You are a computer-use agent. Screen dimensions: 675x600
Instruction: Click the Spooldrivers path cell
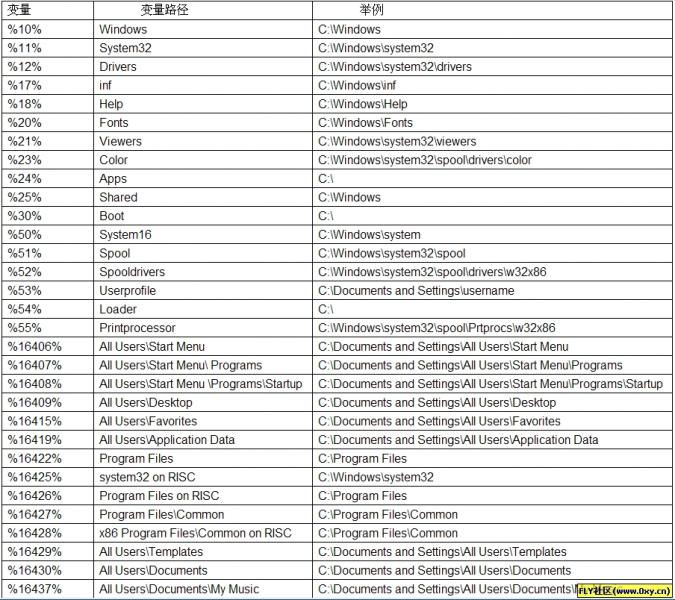203,272
